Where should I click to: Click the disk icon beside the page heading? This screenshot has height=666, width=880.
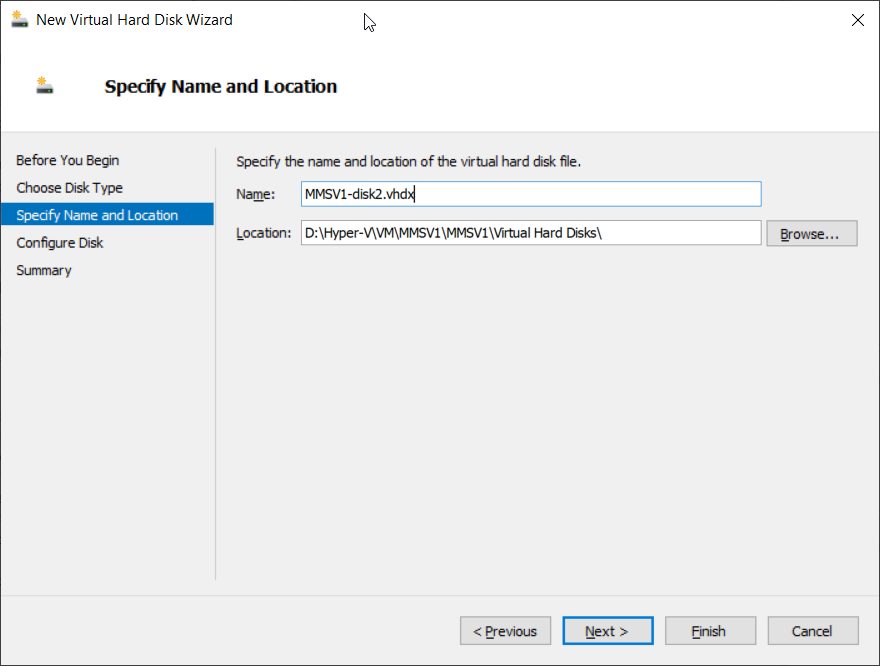coord(45,85)
